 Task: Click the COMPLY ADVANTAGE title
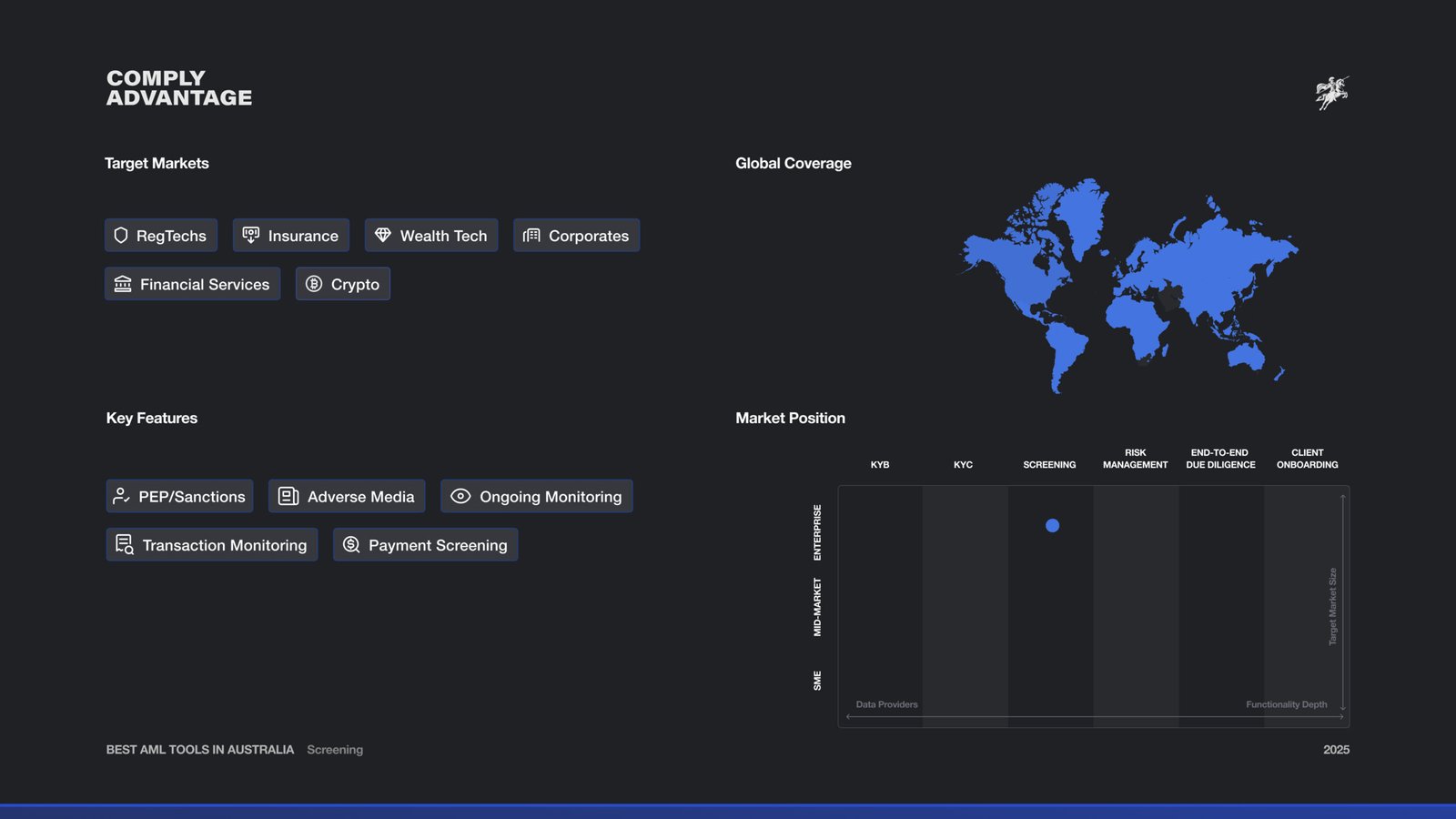pyautogui.click(x=179, y=88)
